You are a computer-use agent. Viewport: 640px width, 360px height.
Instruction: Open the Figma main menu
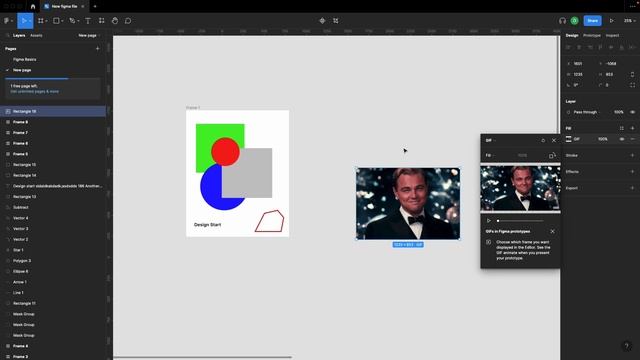coord(7,21)
